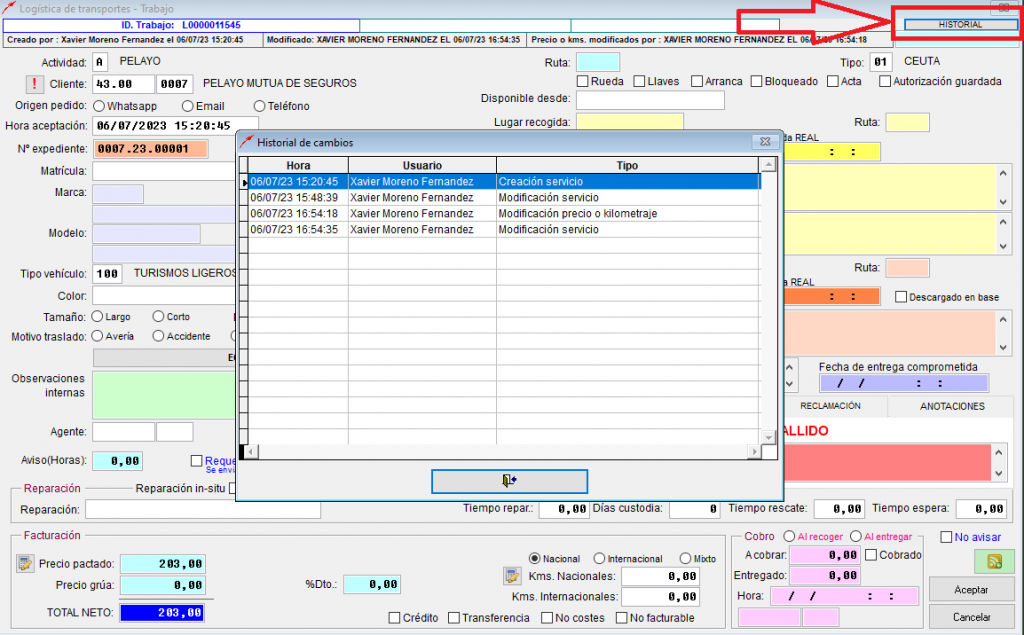Click the calculator icon beside Kms. Nacionales

[510, 576]
